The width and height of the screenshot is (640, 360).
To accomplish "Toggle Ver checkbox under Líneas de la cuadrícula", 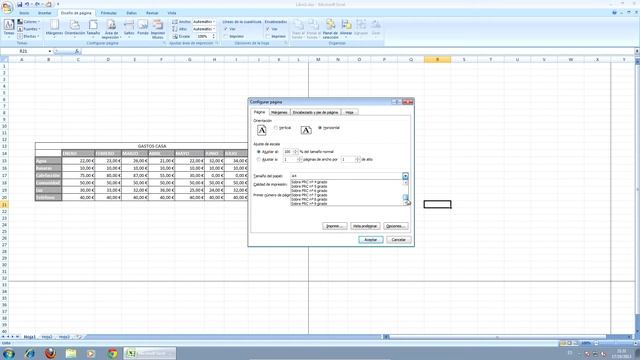I will pyautogui.click(x=226, y=29).
